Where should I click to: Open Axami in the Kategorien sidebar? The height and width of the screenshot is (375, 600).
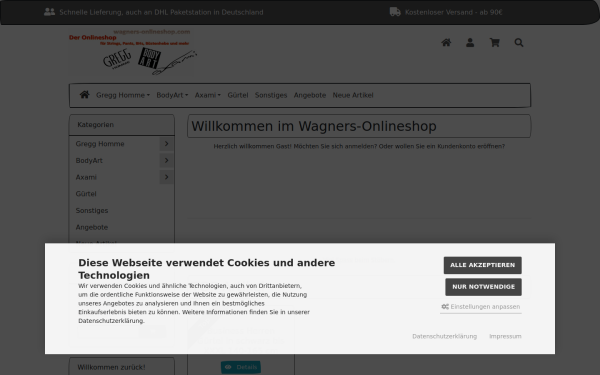(x=86, y=177)
